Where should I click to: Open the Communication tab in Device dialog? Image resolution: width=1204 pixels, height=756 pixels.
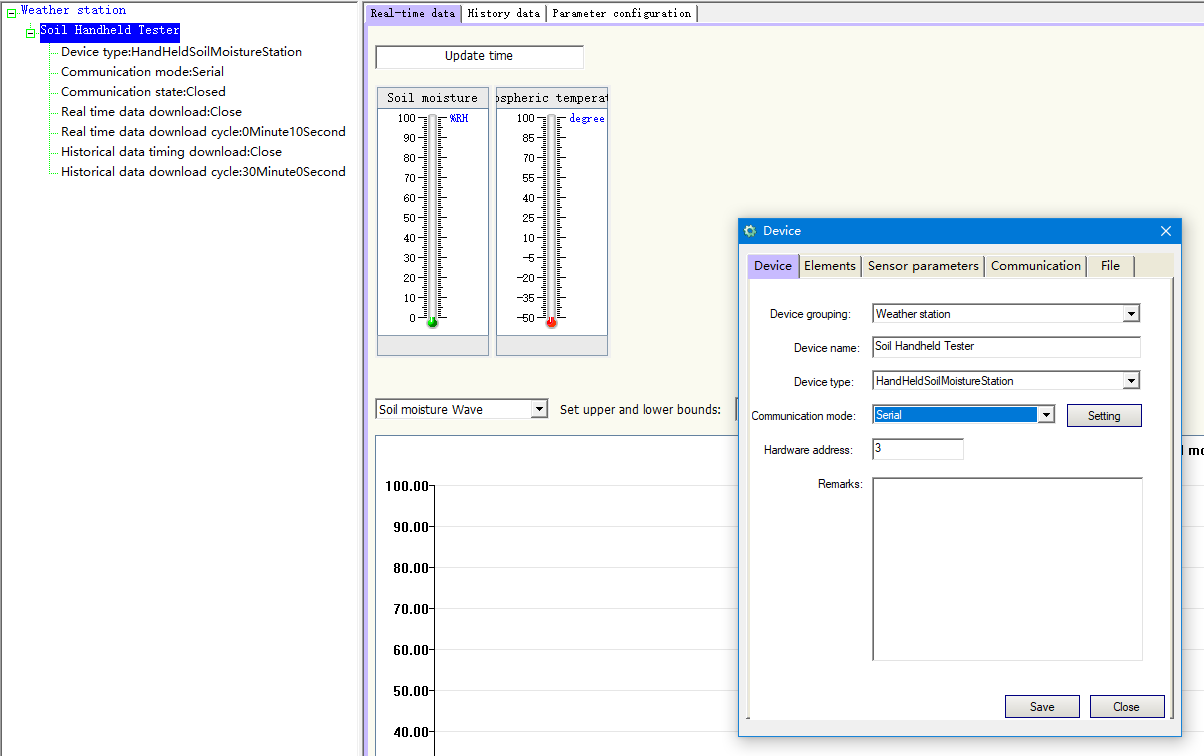tap(1035, 265)
